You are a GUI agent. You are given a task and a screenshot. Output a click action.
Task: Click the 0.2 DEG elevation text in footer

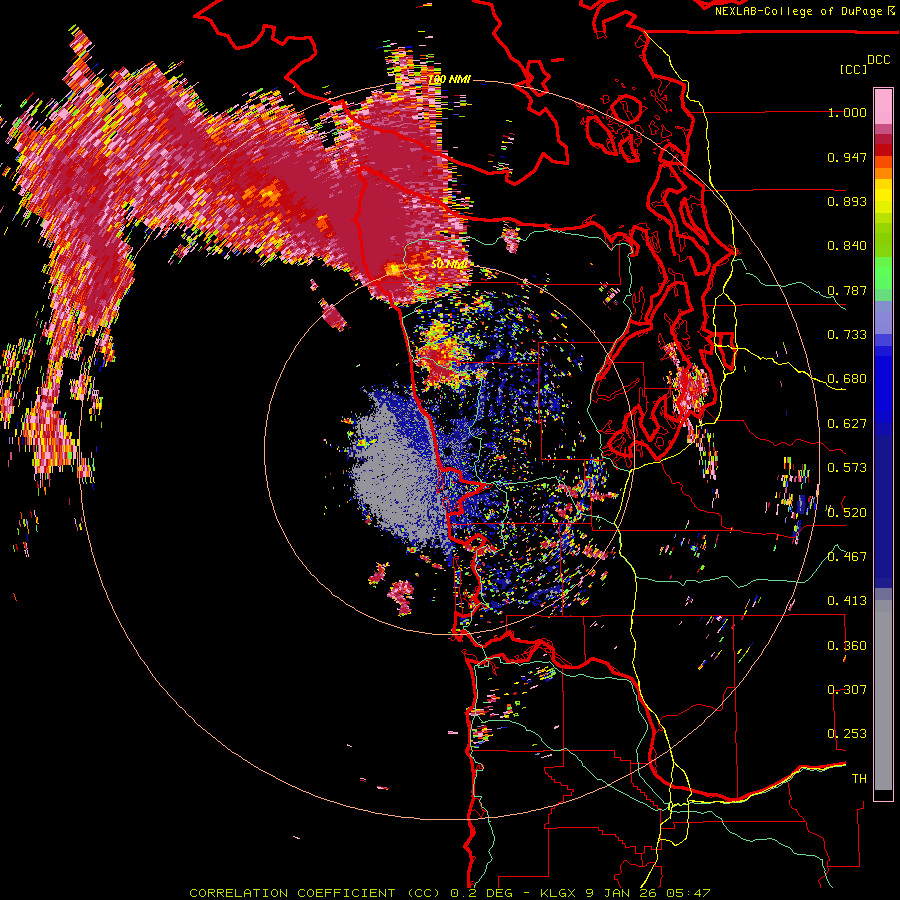(x=480, y=893)
